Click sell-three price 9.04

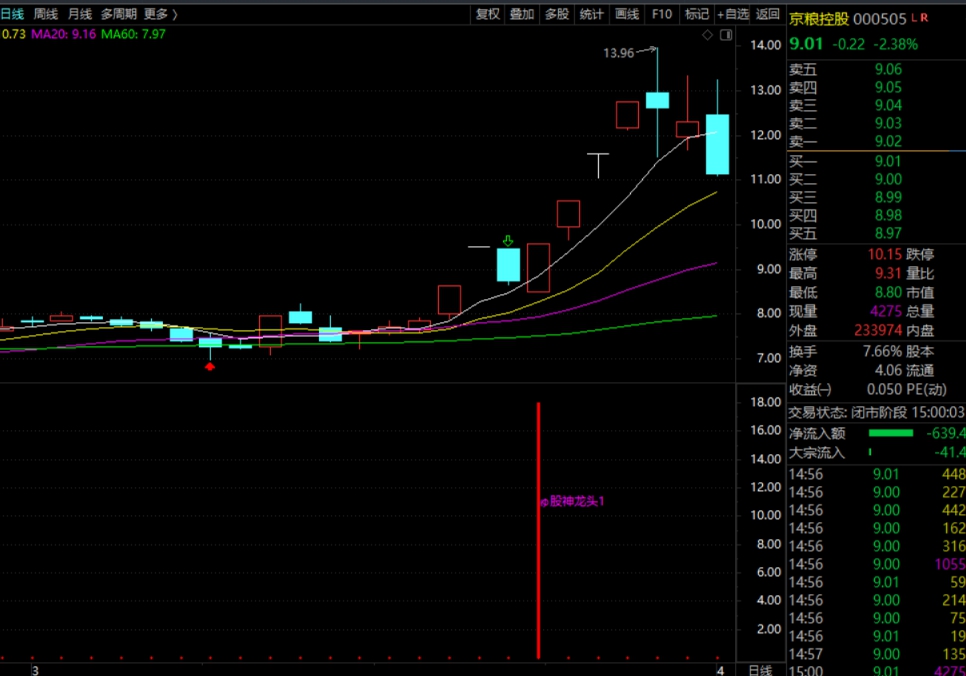(x=888, y=105)
